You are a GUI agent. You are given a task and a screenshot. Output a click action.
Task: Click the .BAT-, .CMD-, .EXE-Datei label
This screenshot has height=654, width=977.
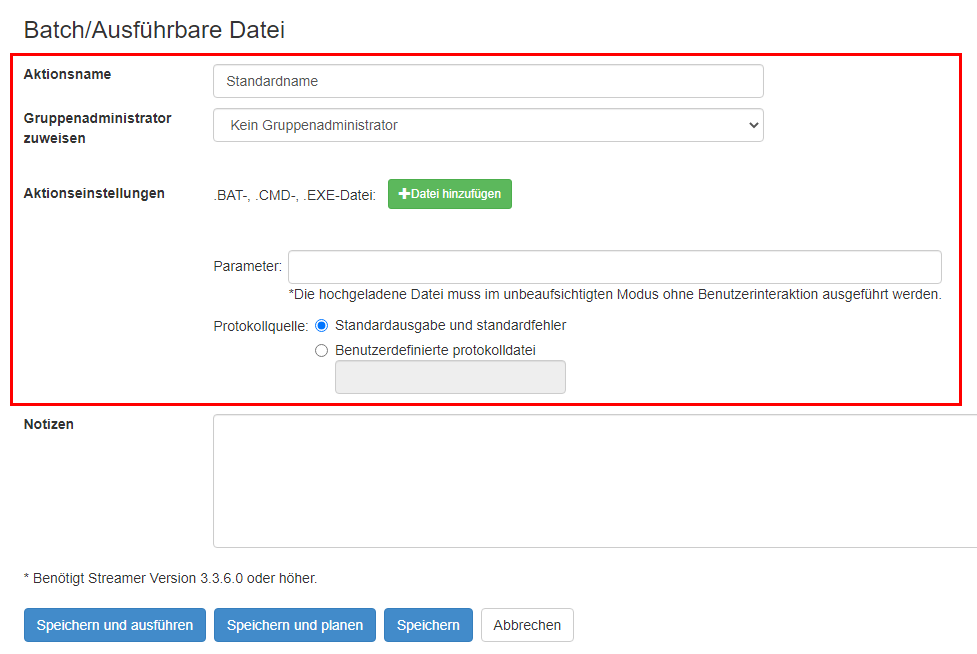294,196
